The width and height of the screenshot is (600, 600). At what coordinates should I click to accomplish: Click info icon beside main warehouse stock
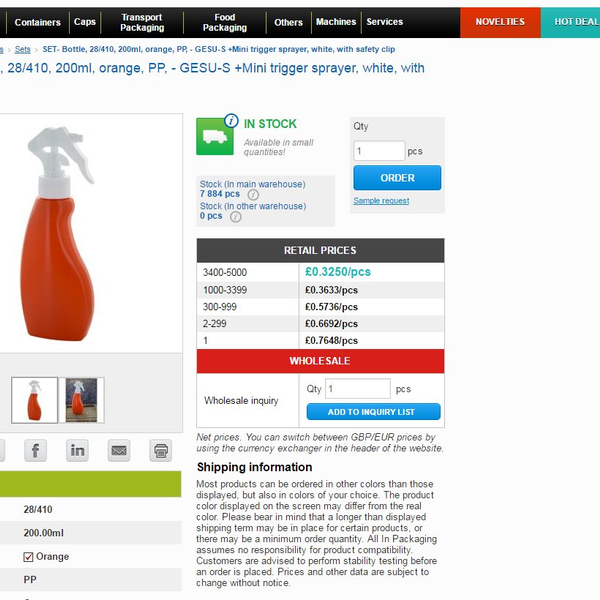253,195
